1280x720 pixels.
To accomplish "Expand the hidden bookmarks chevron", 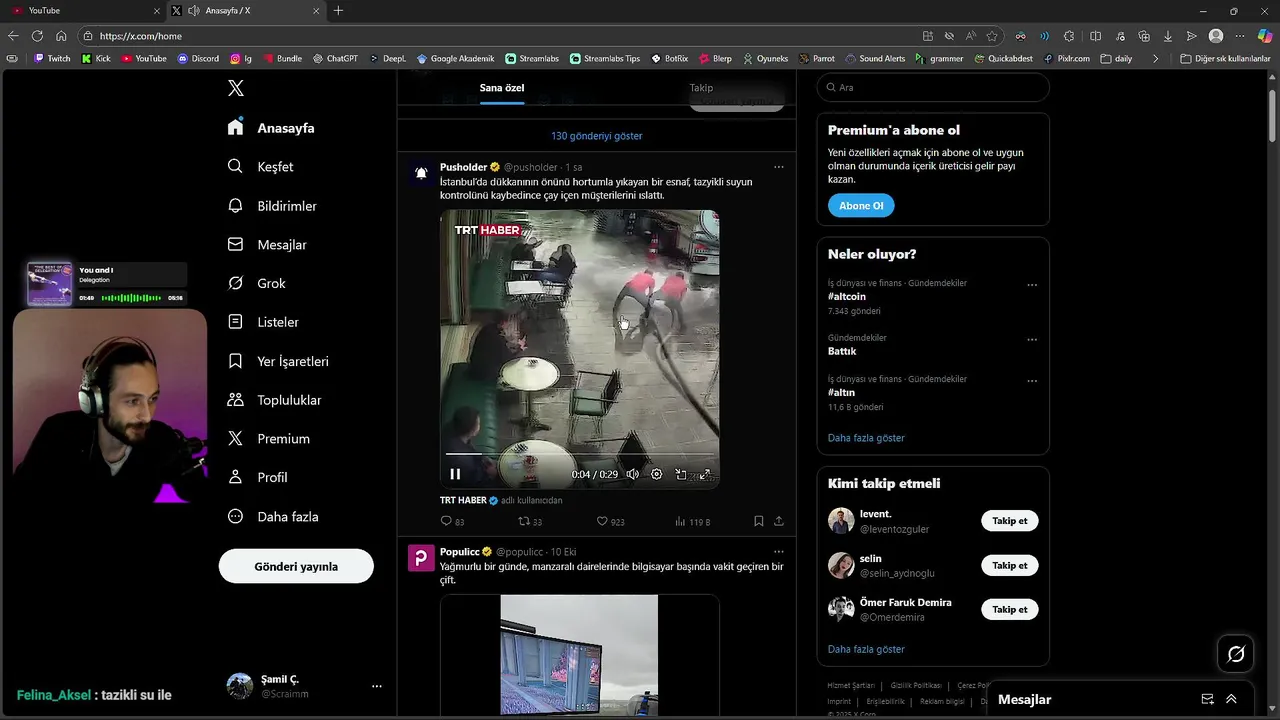I will (x=1155, y=59).
